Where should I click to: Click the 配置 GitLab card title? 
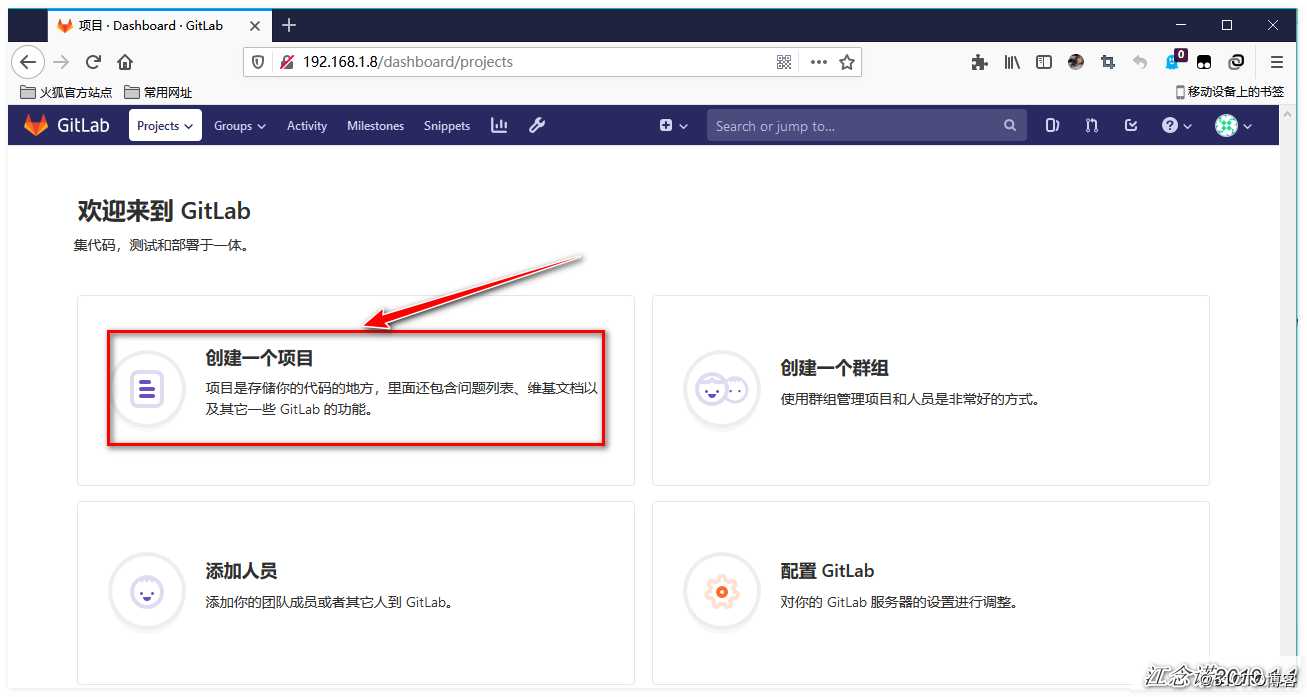pos(827,571)
